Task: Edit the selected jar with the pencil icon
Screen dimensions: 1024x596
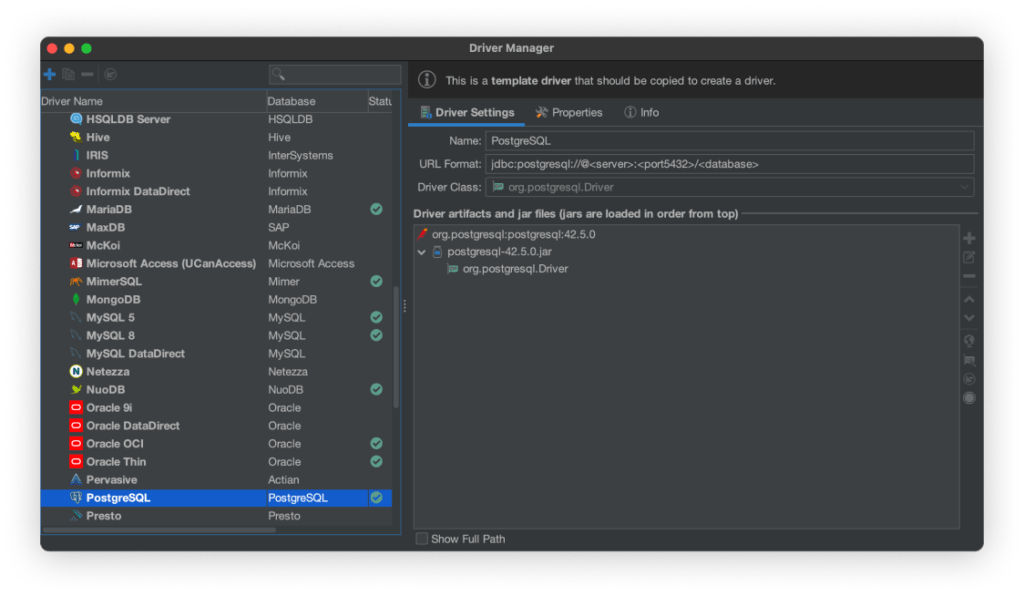Action: point(969,257)
